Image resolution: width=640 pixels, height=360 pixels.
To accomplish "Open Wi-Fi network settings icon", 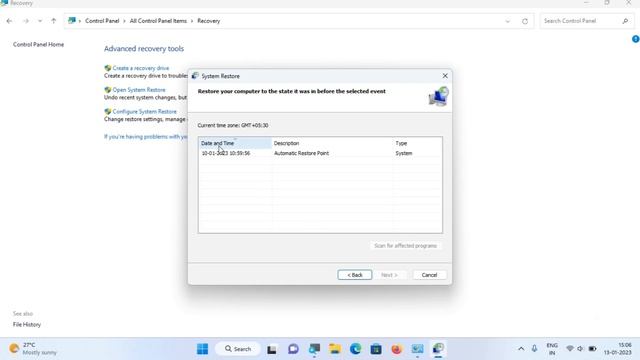I will 570,349.
